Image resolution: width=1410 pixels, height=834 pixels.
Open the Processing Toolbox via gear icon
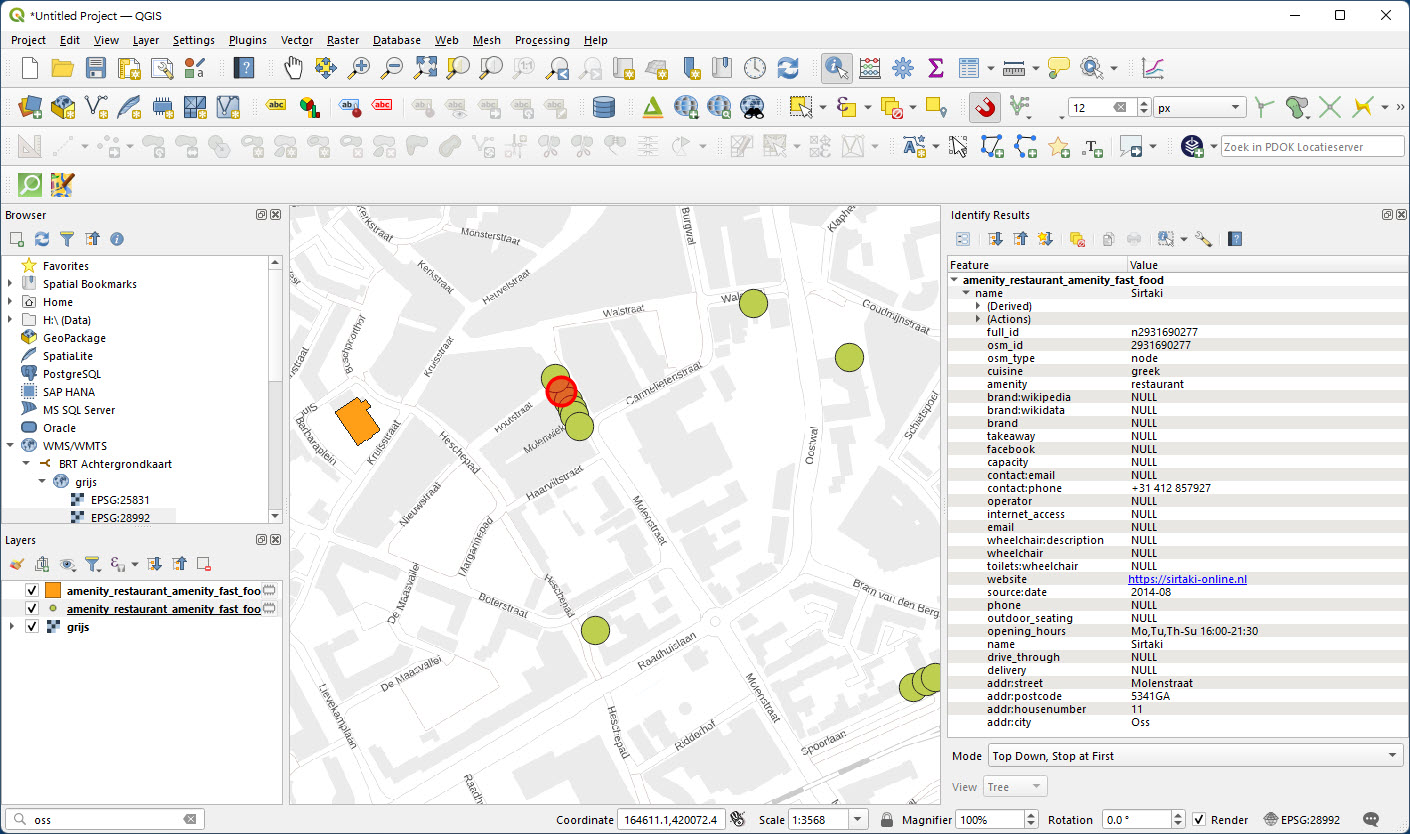pyautogui.click(x=902, y=68)
